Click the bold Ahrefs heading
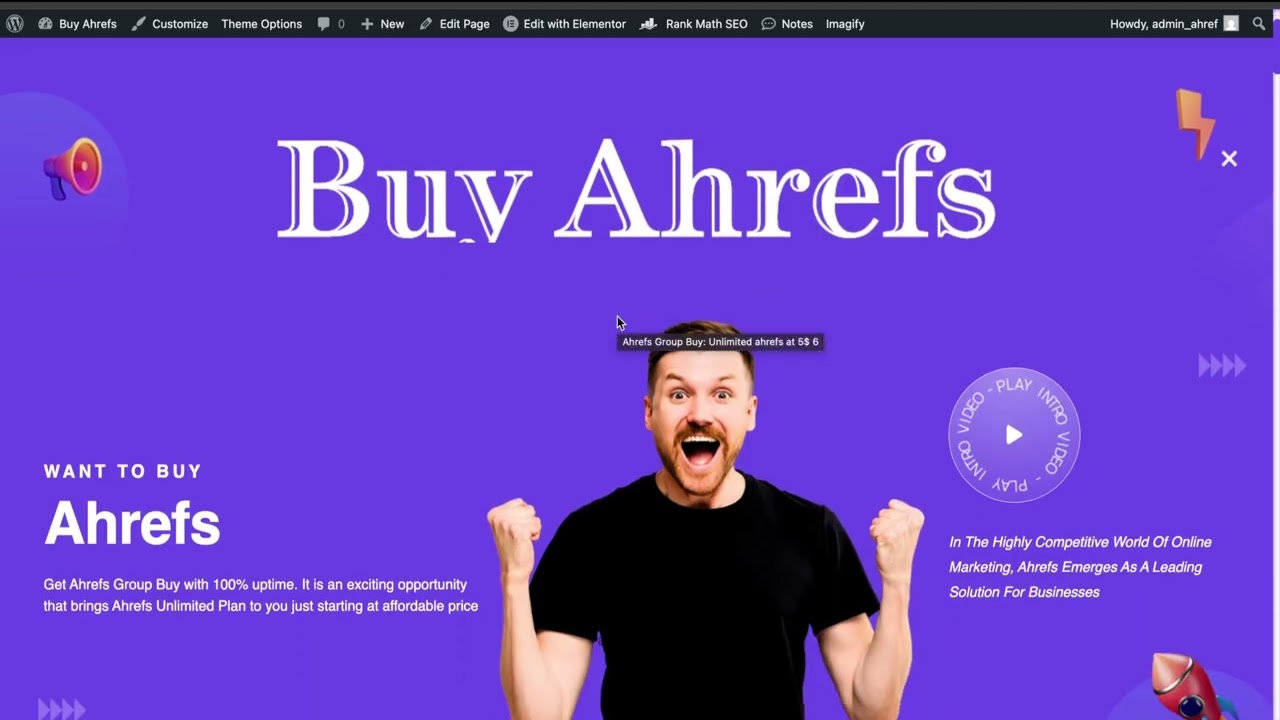1280x720 pixels. (x=132, y=522)
